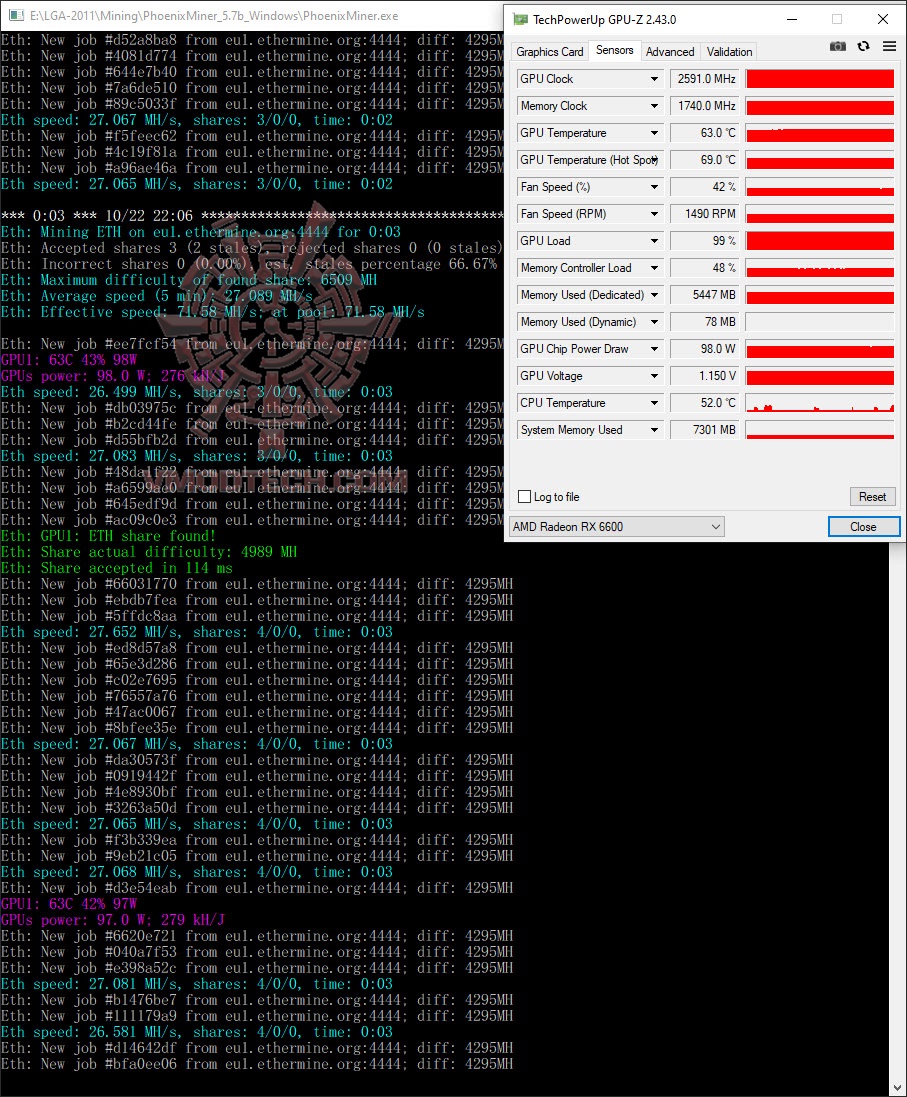Click console line 'Eth: GPU1: ETH share found!'
907x1097 pixels.
[108, 537]
